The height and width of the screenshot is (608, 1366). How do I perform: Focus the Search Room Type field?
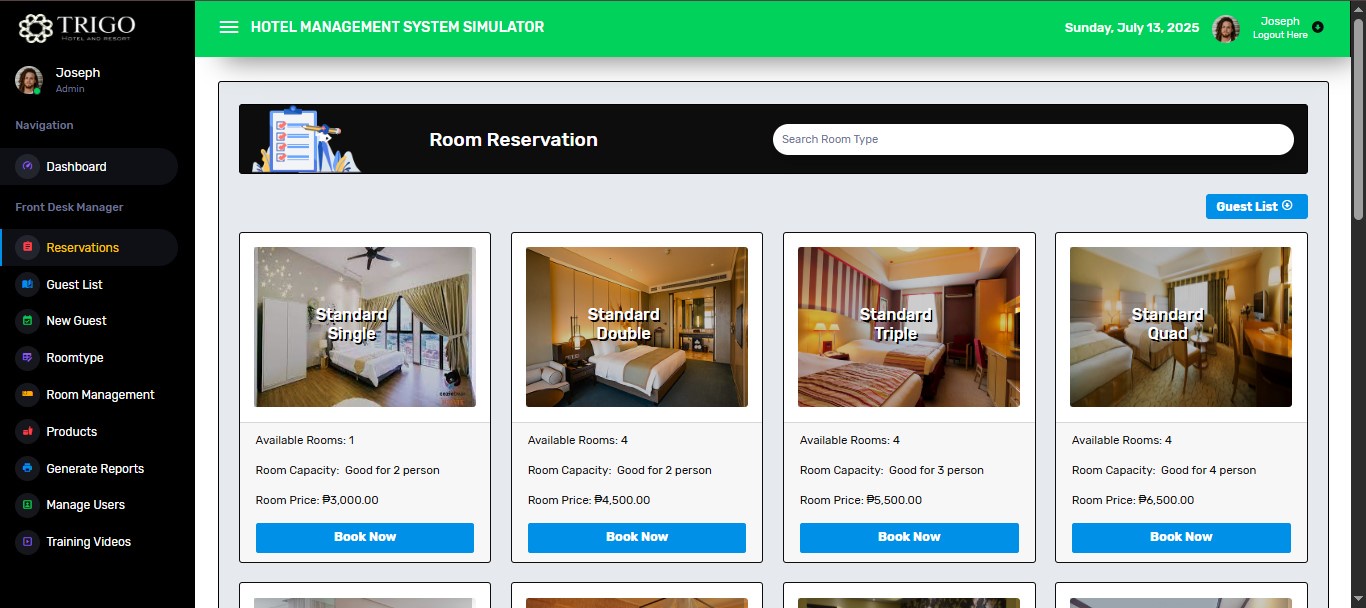point(1033,139)
